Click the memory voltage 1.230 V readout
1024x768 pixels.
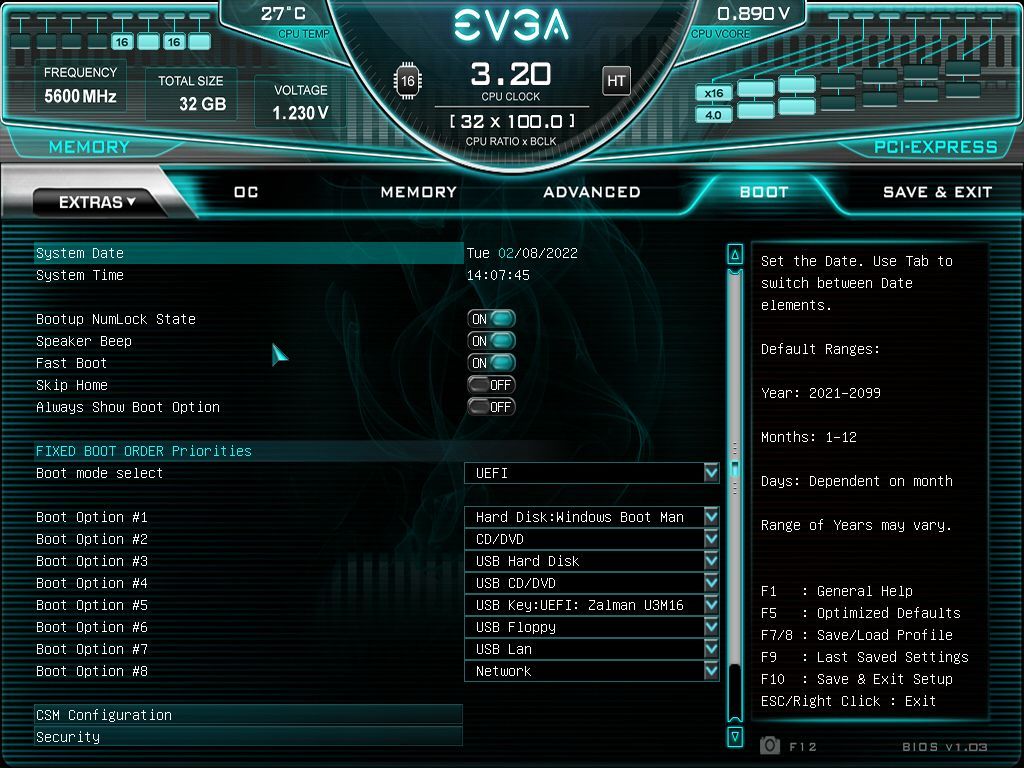click(x=300, y=113)
